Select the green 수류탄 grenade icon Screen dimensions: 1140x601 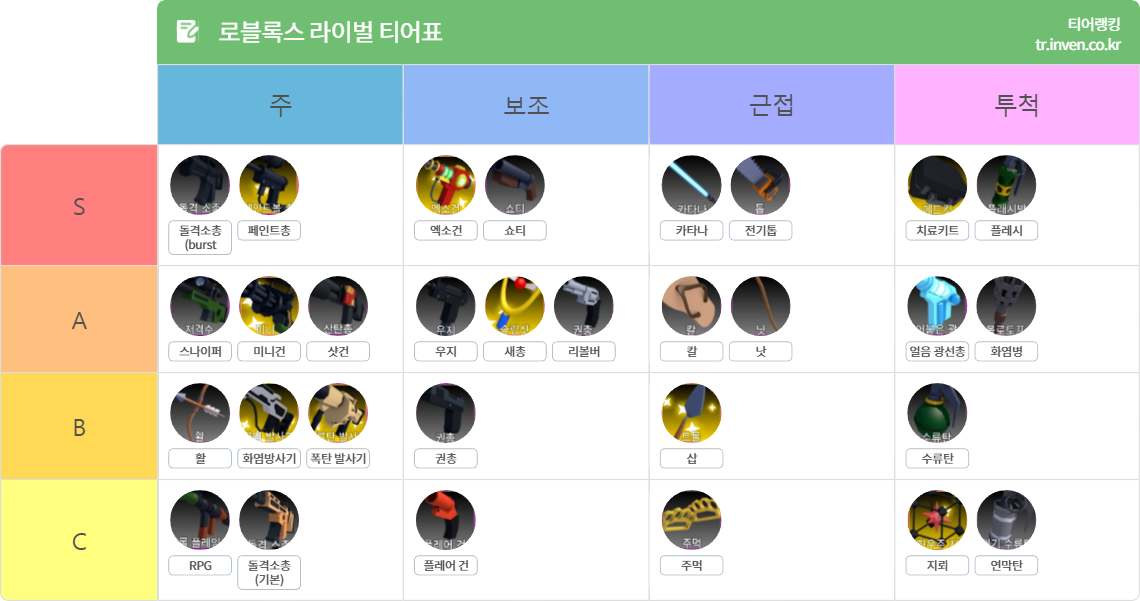click(937, 413)
